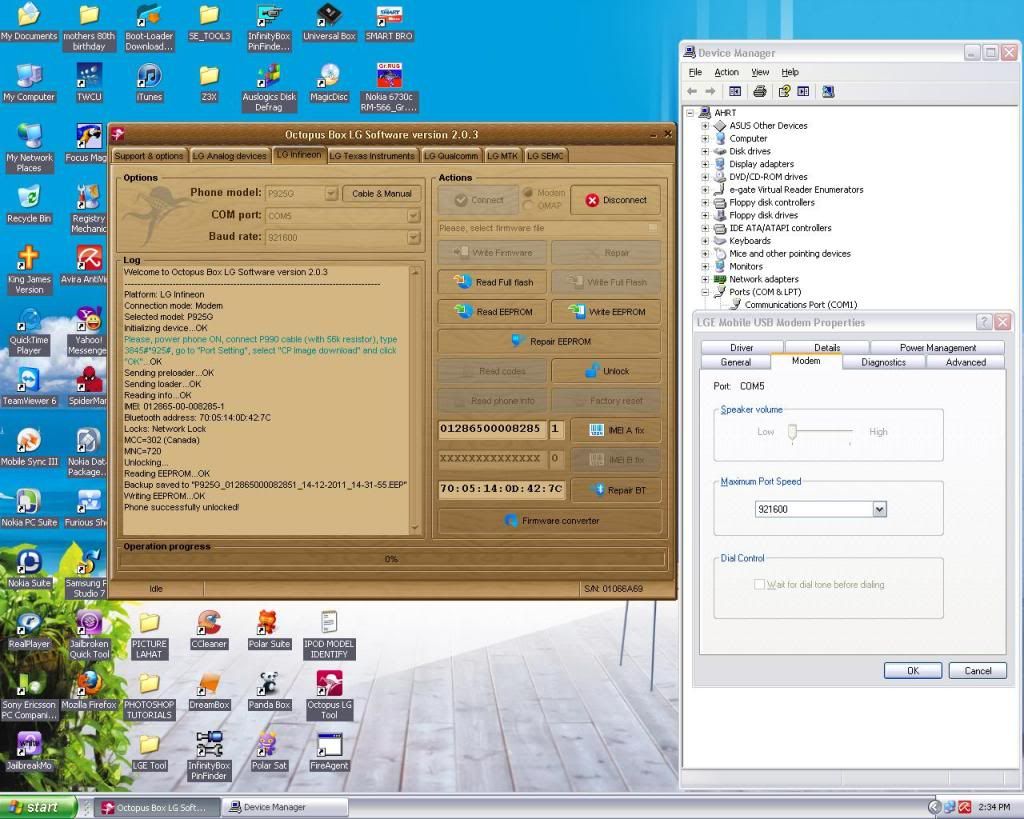Select the OMAP connection mode radio button
The width and height of the screenshot is (1024, 819).
click(529, 206)
